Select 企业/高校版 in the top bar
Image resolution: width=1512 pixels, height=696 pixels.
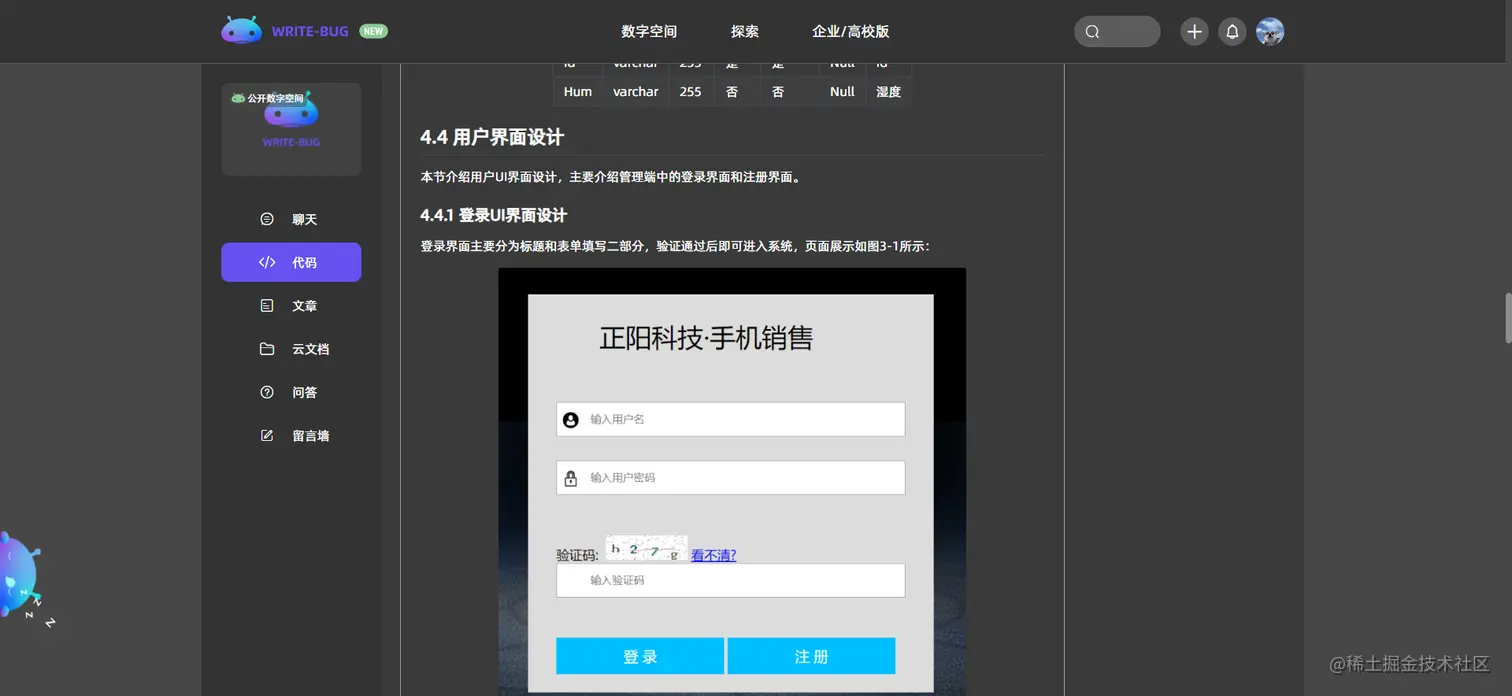849,31
